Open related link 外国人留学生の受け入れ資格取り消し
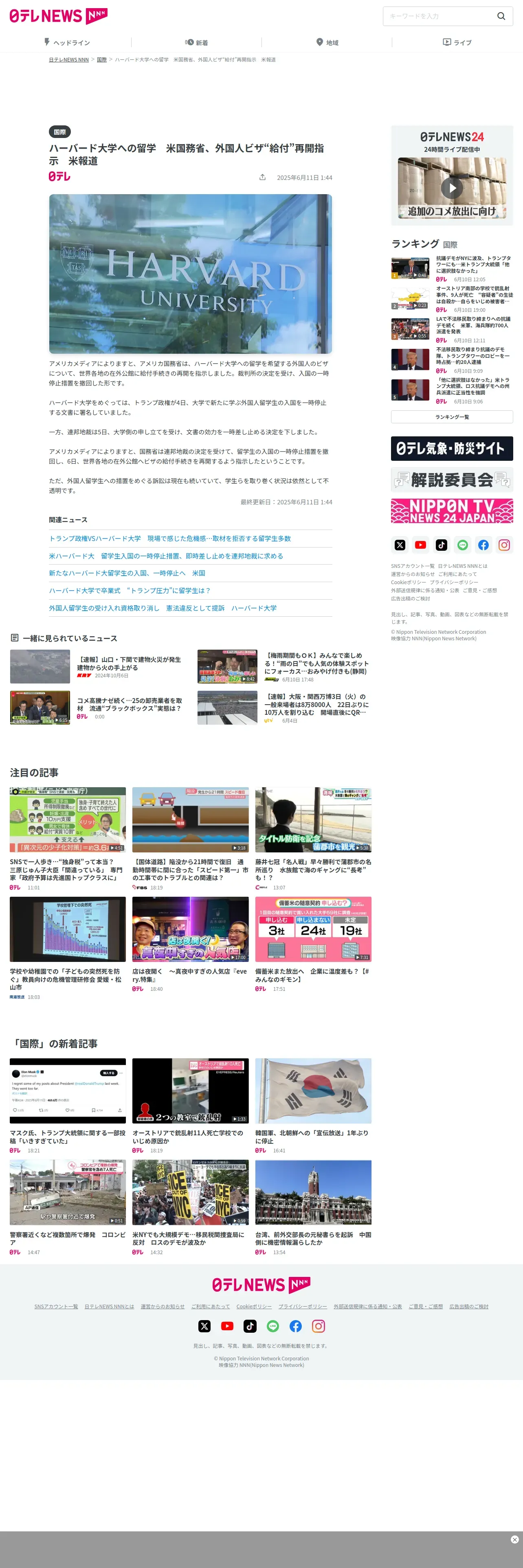The width and height of the screenshot is (523, 1568). (163, 607)
